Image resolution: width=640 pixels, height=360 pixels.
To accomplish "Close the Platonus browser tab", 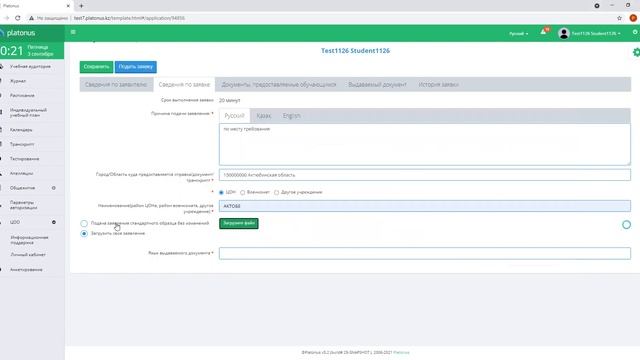I will [68, 6].
